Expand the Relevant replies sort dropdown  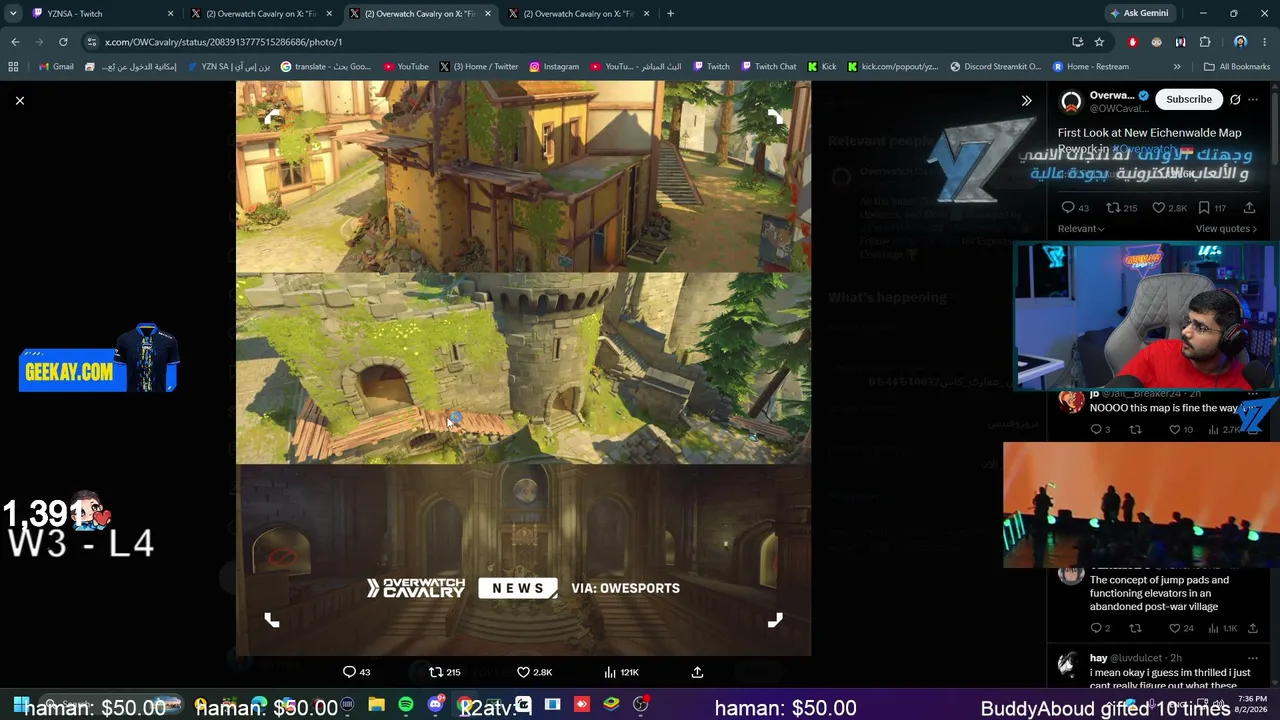[1081, 229]
